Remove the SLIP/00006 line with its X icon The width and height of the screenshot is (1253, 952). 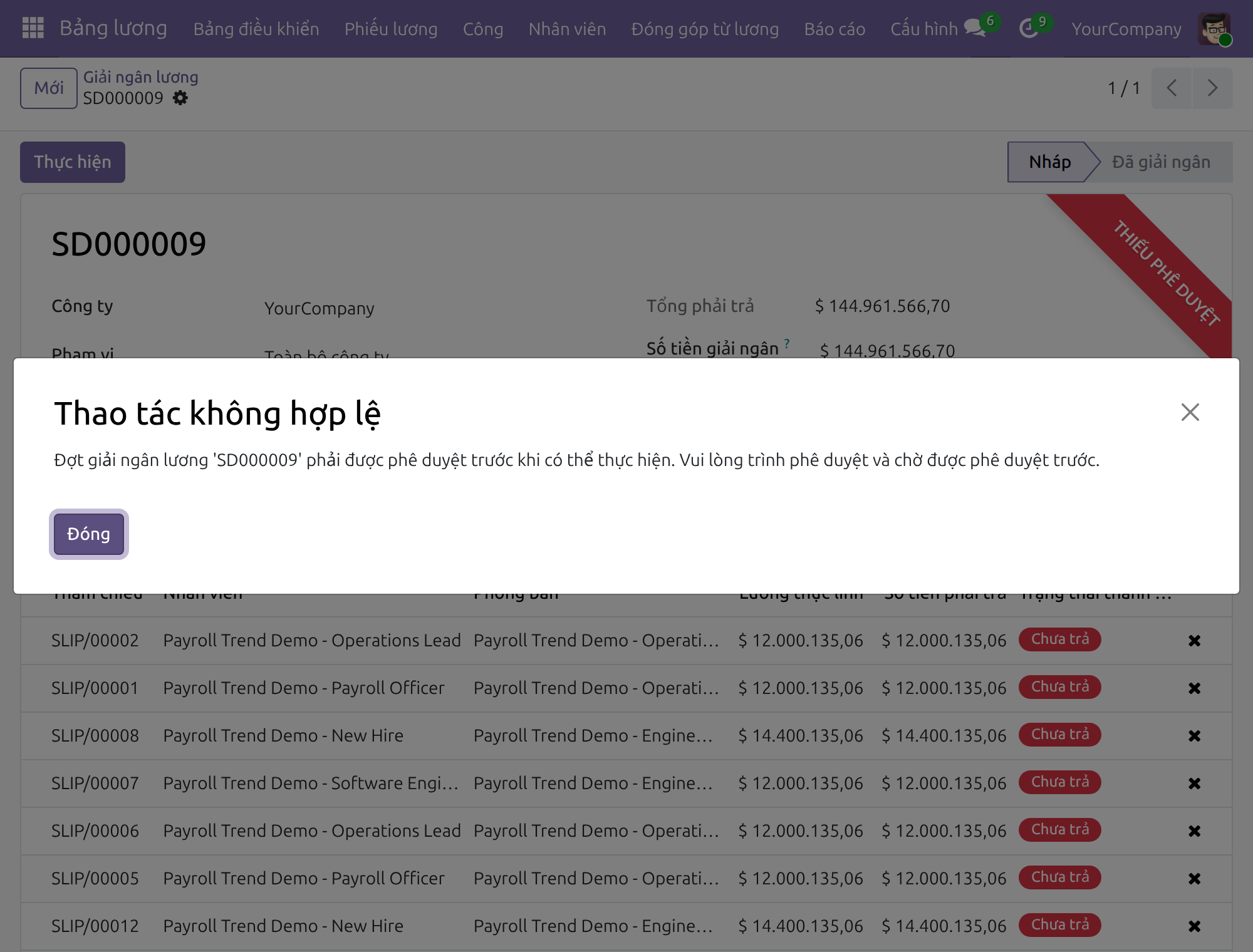1195,831
